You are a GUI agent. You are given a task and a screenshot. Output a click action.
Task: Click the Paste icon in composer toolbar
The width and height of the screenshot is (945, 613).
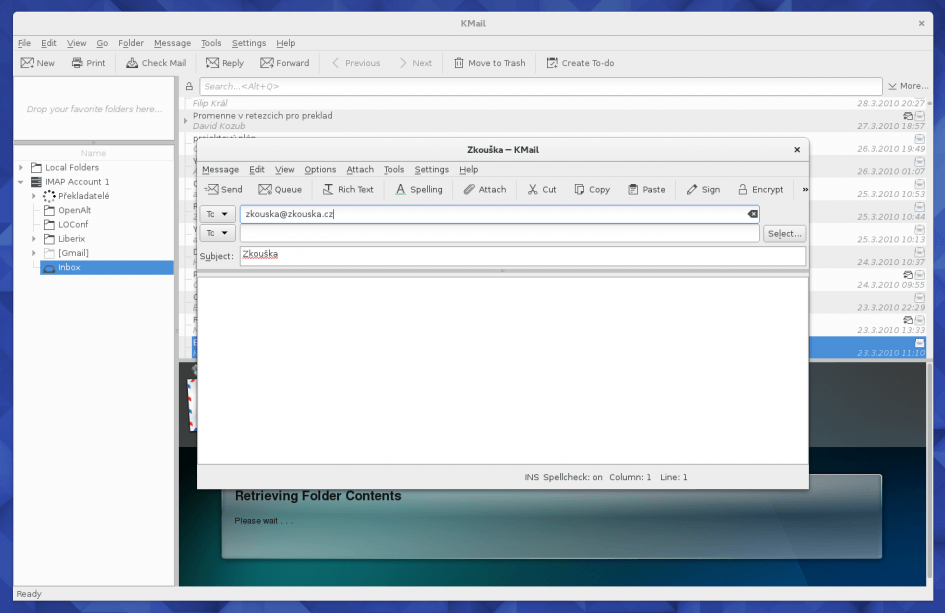tap(633, 189)
